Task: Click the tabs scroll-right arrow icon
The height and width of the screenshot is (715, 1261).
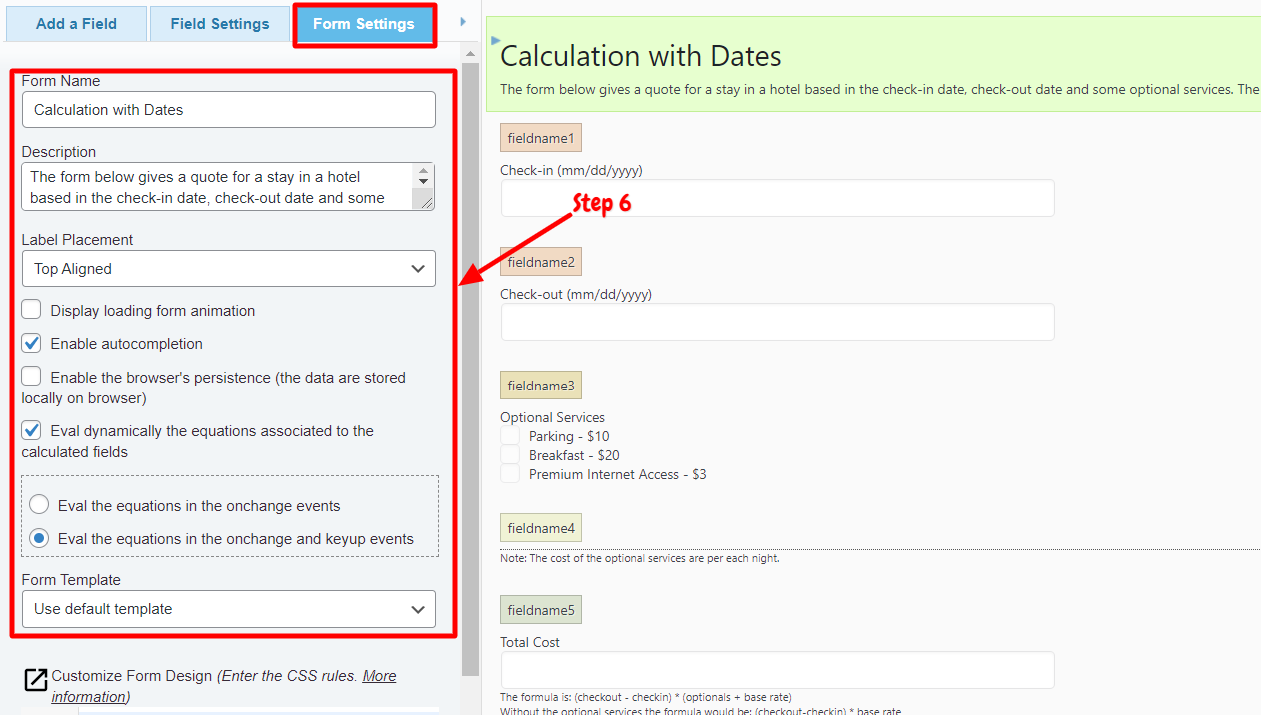Action: (463, 22)
